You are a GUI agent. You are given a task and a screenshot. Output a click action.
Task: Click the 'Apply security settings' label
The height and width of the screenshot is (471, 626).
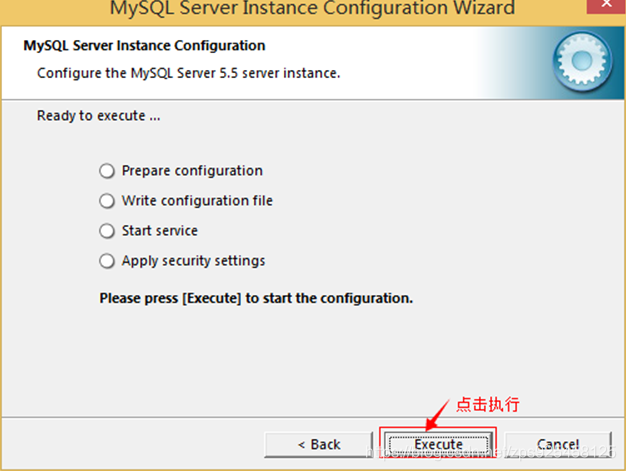pos(193,261)
